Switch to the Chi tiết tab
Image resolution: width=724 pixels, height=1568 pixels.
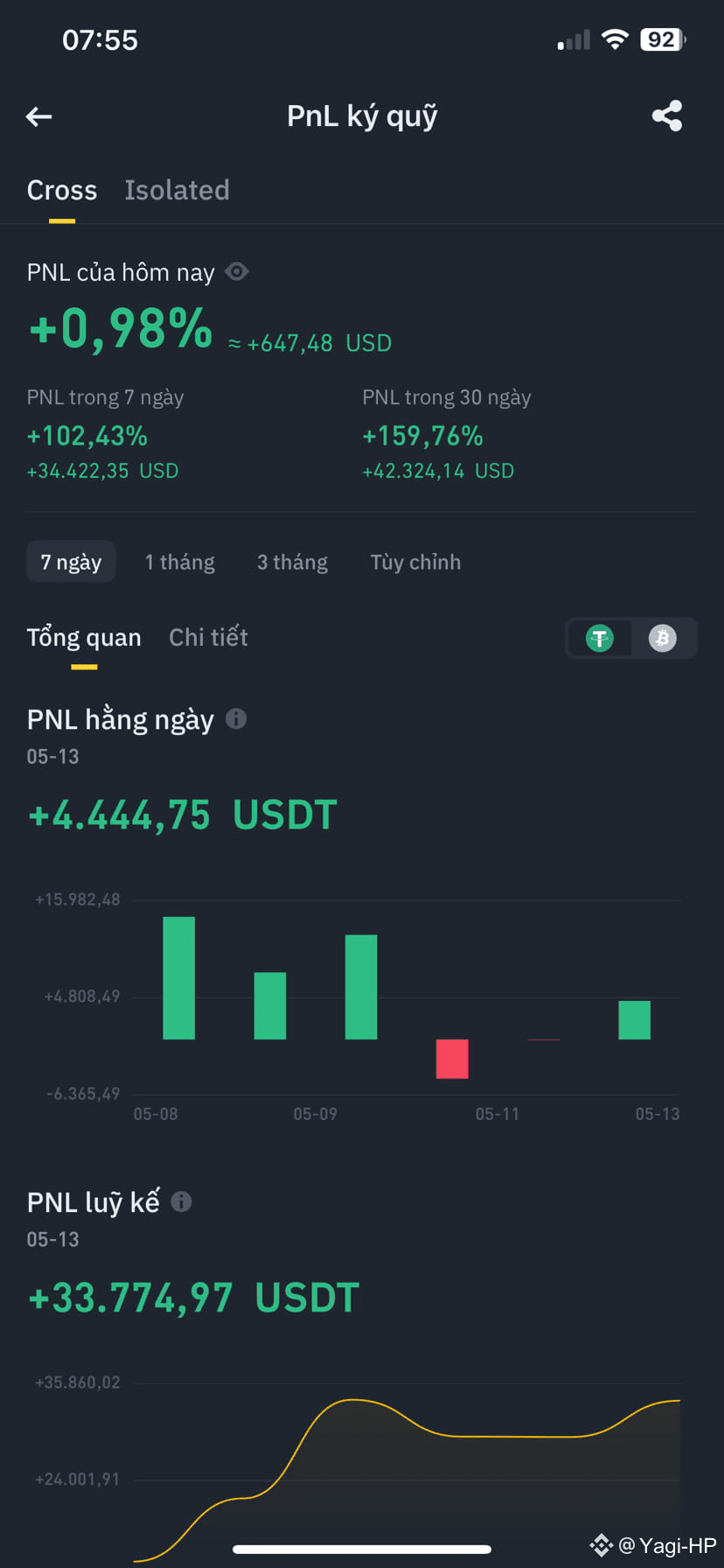click(x=208, y=637)
